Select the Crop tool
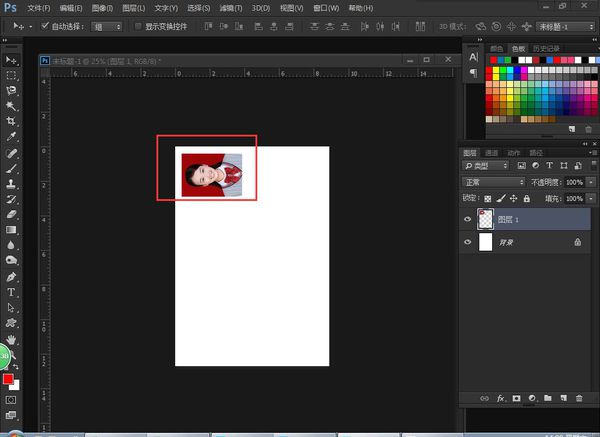The width and height of the screenshot is (600, 437). pos(11,120)
